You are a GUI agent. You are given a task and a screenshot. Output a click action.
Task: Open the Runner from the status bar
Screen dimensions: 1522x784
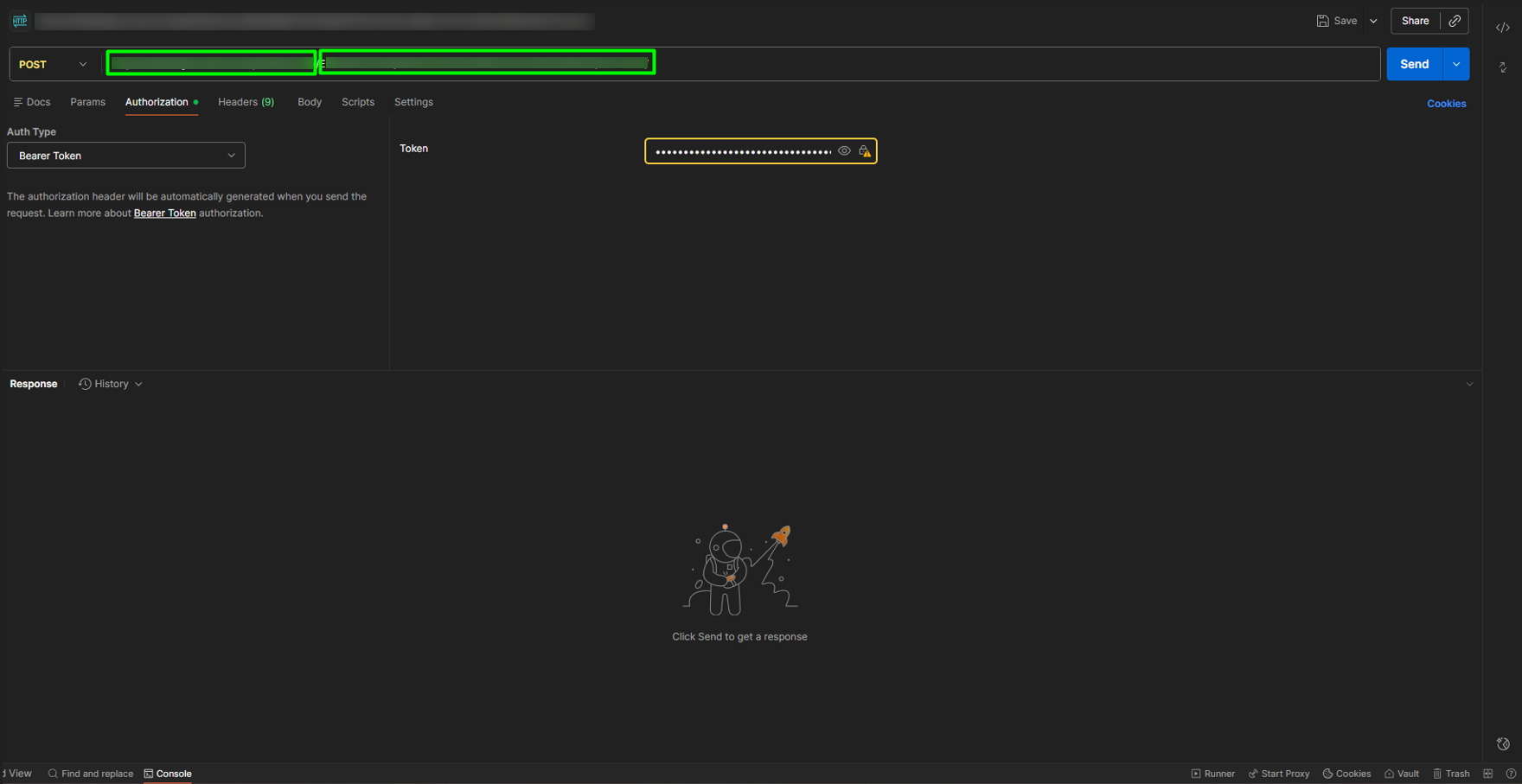(1212, 774)
